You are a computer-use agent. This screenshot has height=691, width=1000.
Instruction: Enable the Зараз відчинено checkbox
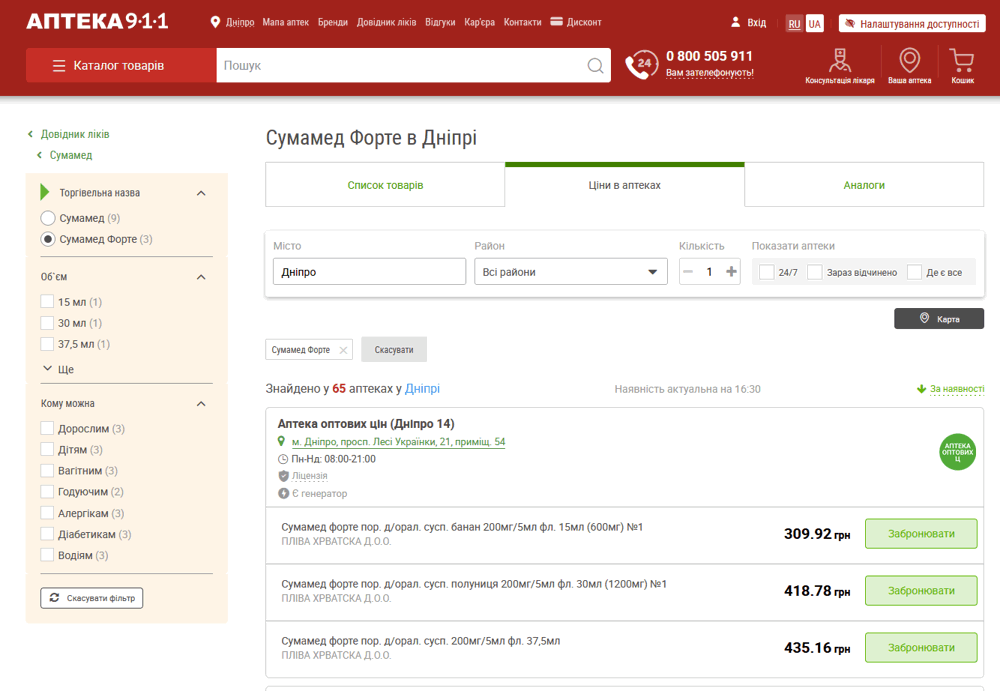point(814,272)
